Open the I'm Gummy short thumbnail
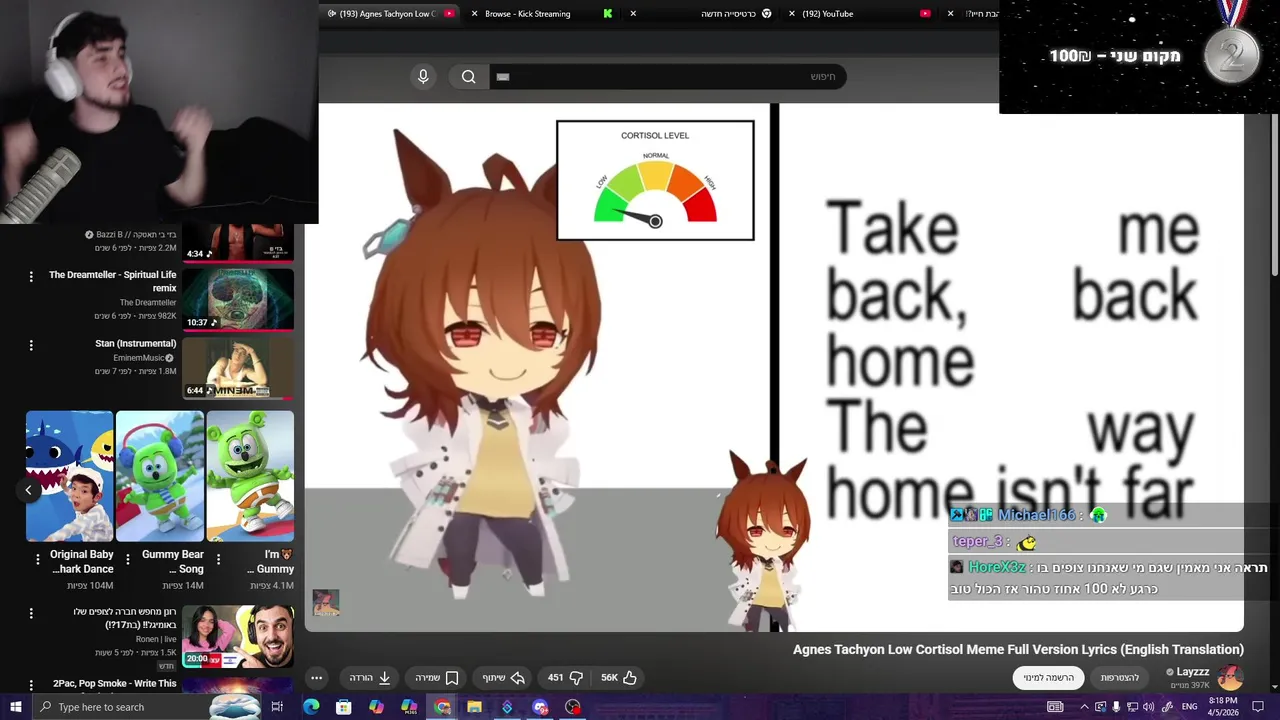The image size is (1280, 720). click(x=250, y=476)
